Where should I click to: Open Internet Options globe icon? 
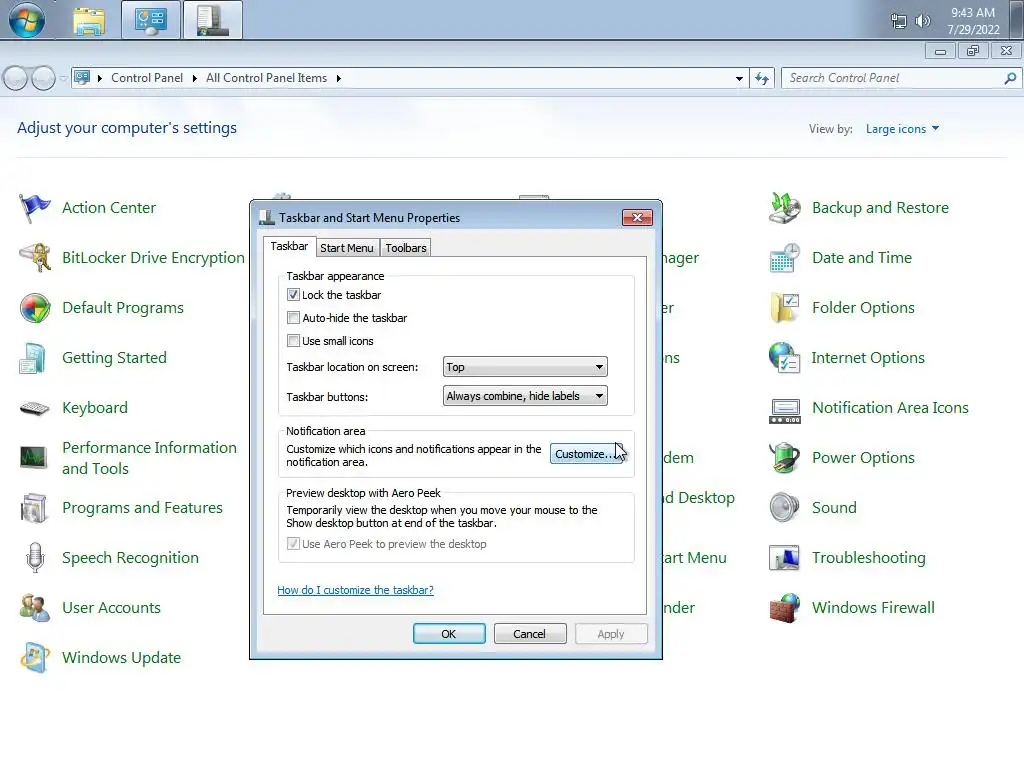(784, 358)
